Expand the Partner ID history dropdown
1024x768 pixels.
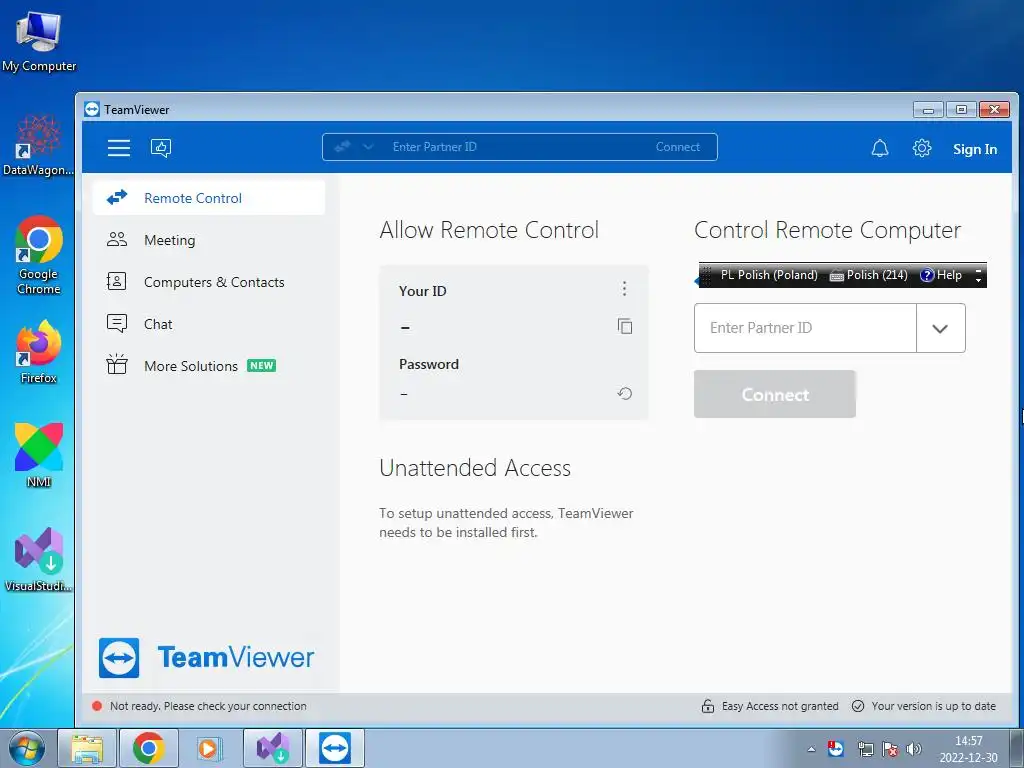pos(940,328)
